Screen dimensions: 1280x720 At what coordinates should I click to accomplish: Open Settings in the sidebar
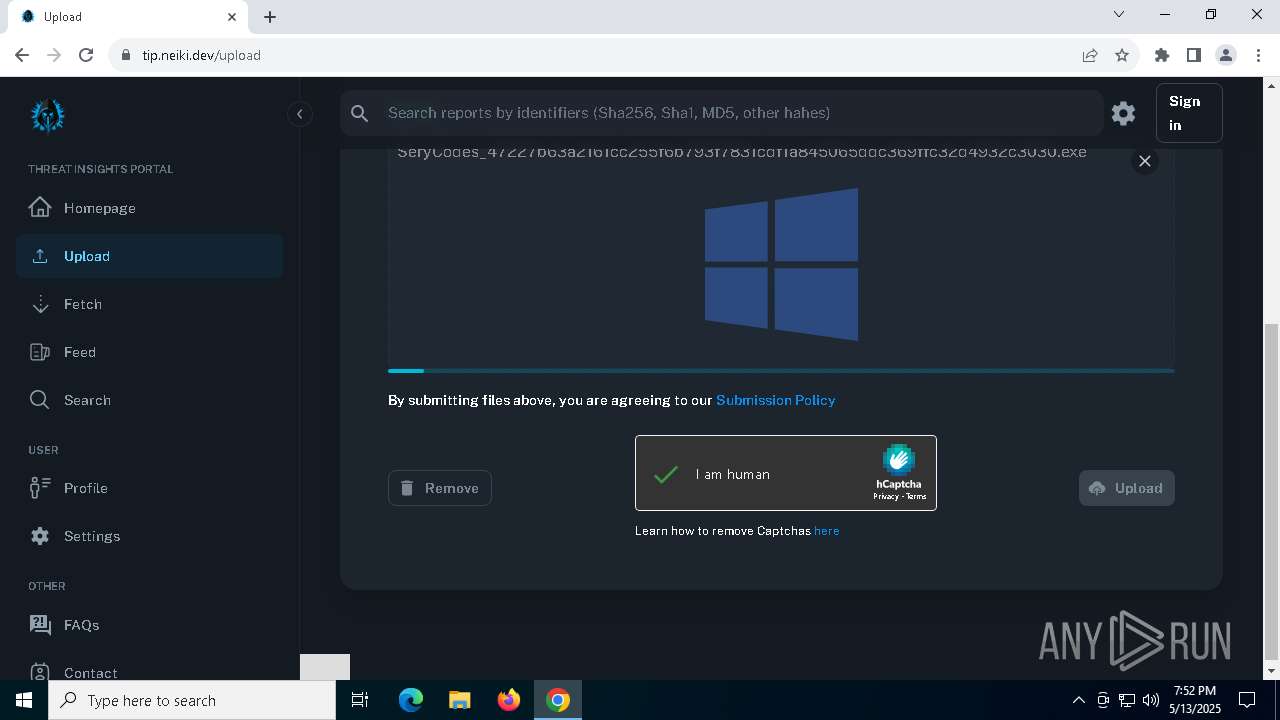point(149,536)
